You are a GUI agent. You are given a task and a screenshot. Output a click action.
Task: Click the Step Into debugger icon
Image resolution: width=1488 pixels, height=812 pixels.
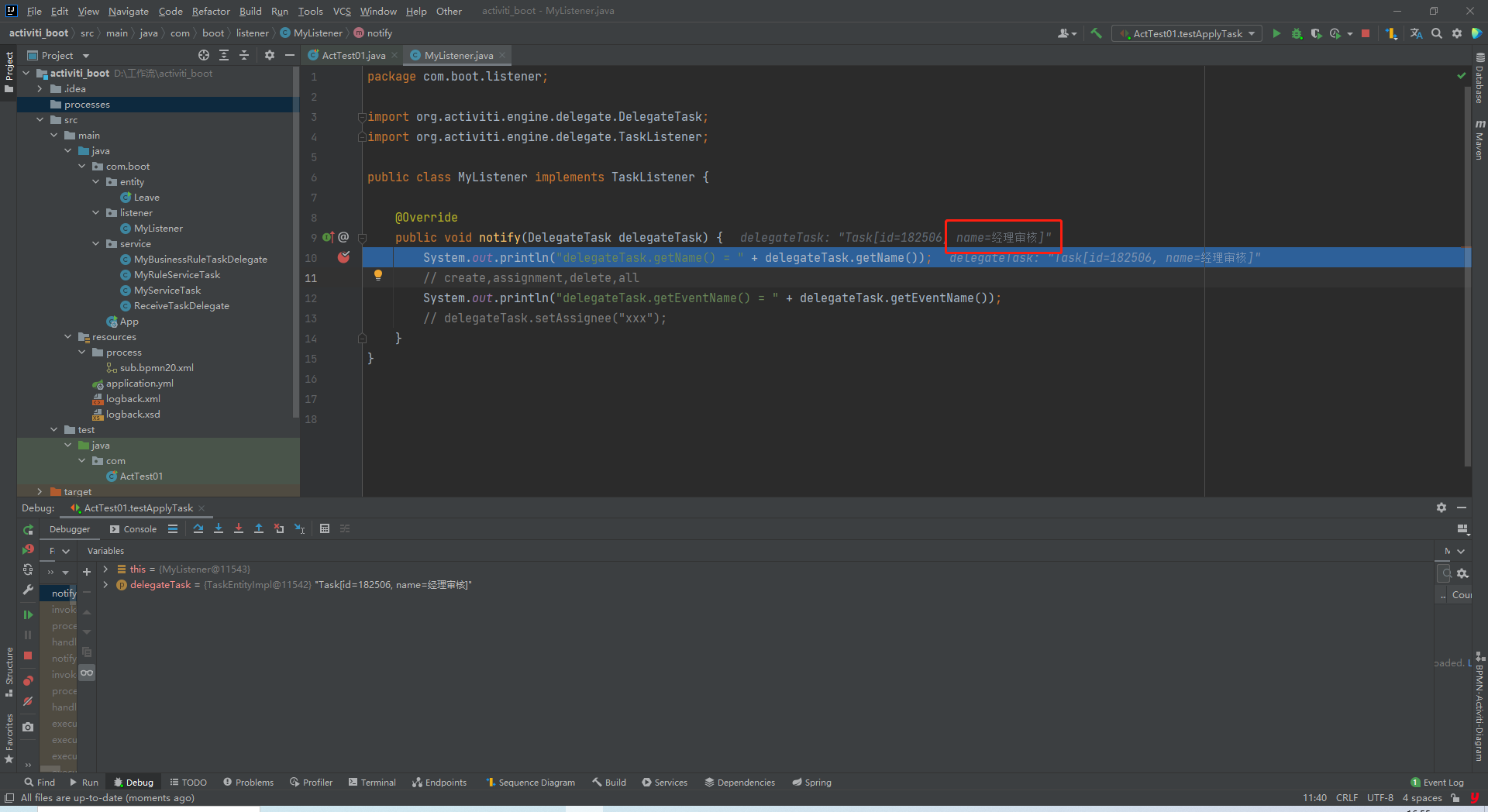point(219,528)
